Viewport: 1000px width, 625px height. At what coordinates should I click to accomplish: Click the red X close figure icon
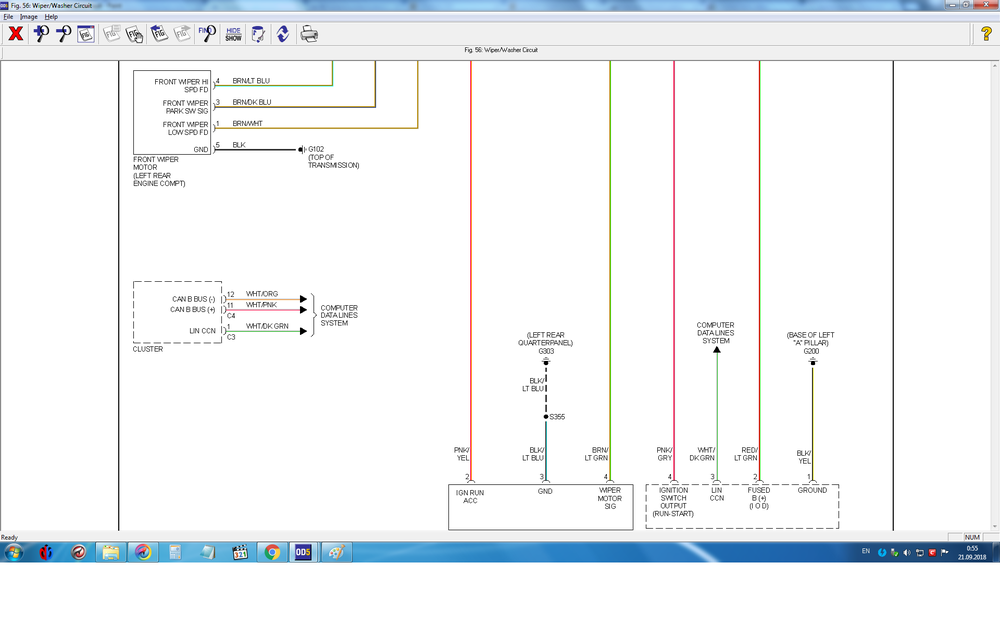click(x=16, y=34)
